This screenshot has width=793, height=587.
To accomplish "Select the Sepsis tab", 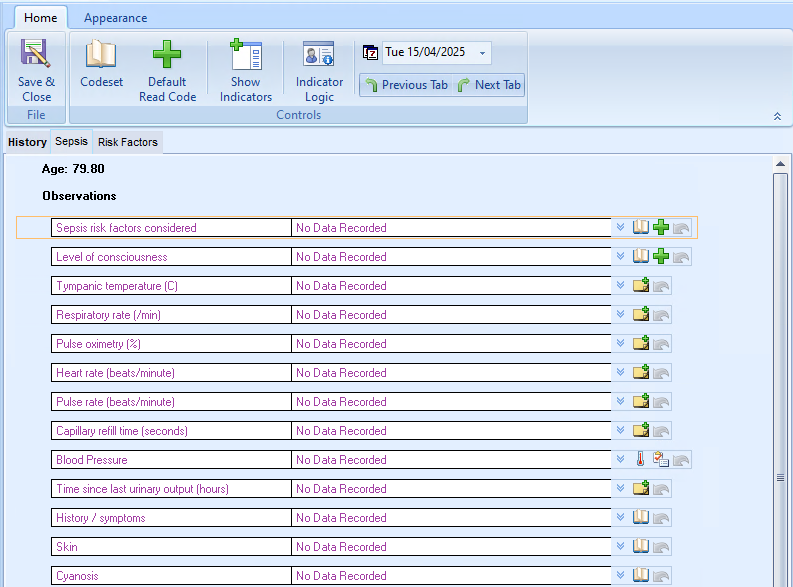I will click(71, 142).
